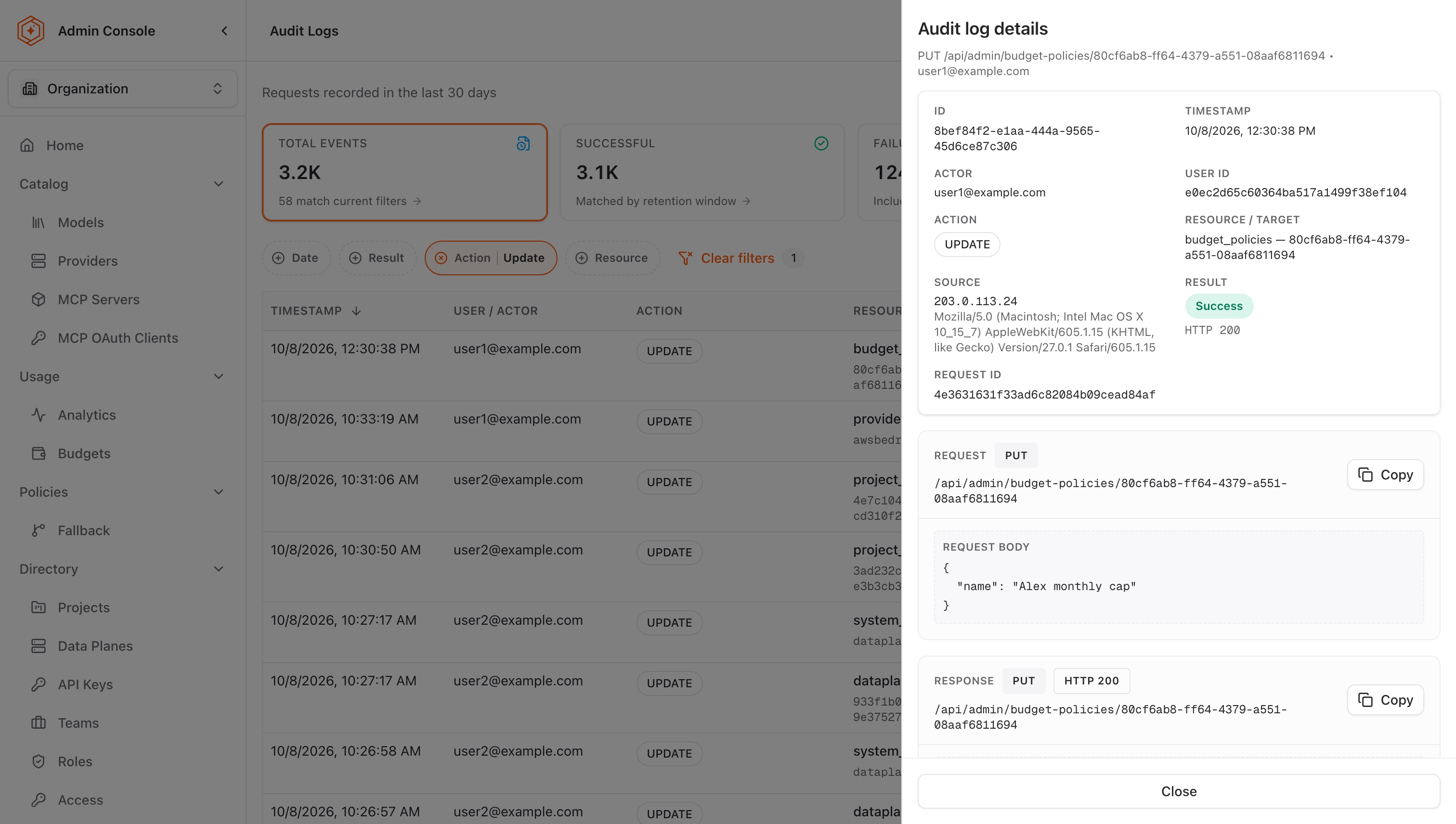Click the MCP OAuth Clients key icon

[x=39, y=338]
